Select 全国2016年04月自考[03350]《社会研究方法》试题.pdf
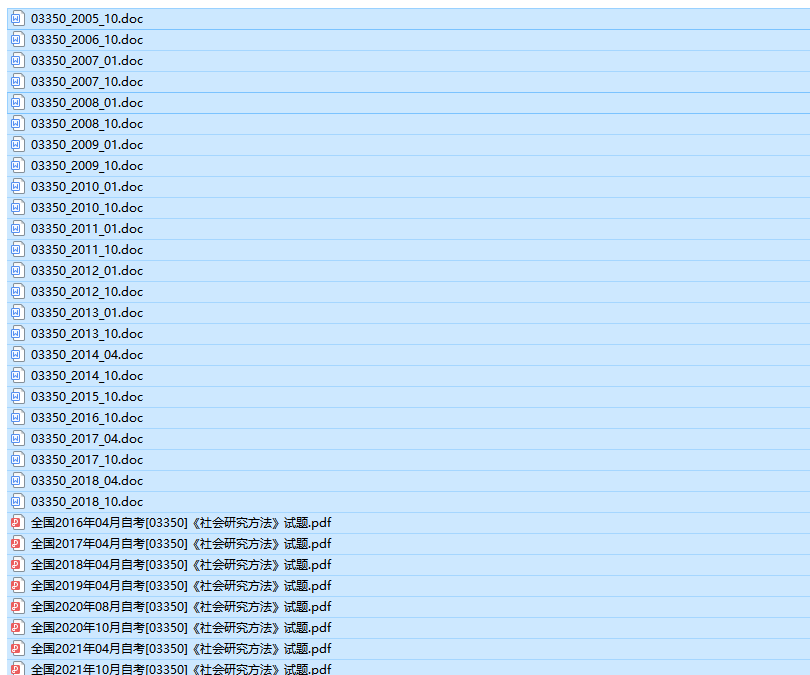Viewport: 810px width, 675px height. pyautogui.click(x=181, y=523)
